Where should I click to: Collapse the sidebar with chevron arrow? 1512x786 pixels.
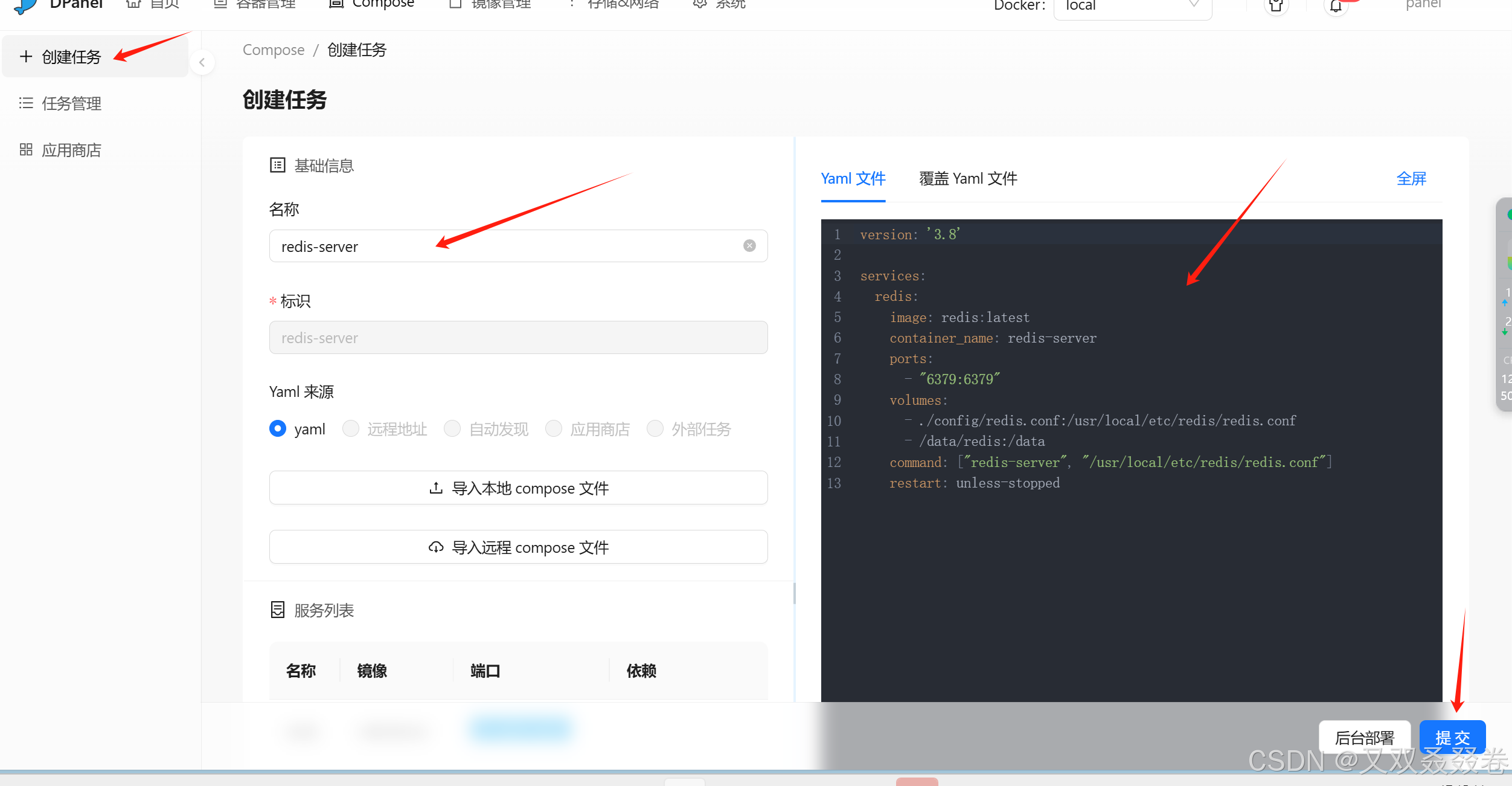(x=202, y=62)
